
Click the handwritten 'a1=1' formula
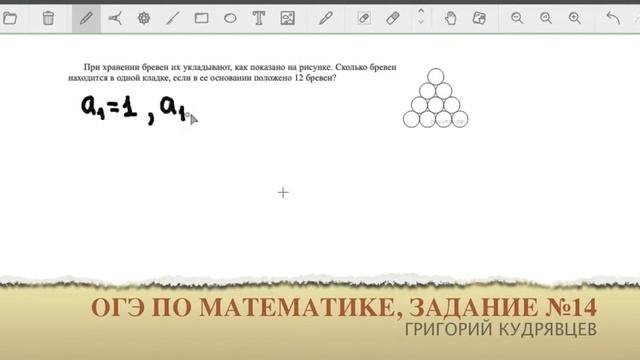click(109, 107)
